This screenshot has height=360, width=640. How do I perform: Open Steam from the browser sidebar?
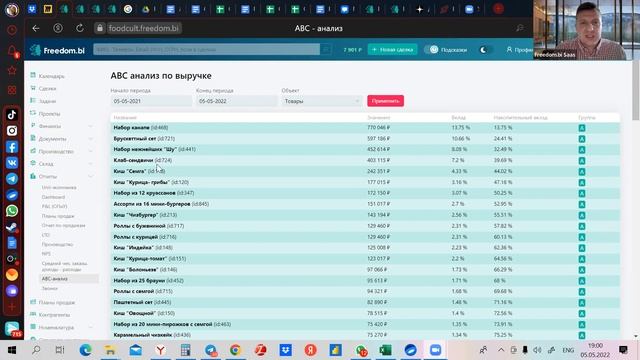point(12,227)
